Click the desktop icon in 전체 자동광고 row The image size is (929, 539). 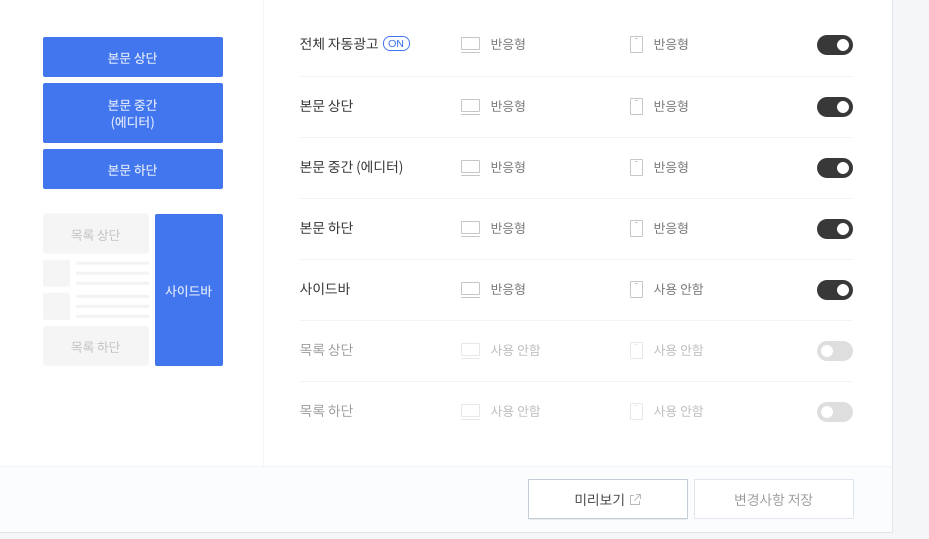[x=470, y=44]
